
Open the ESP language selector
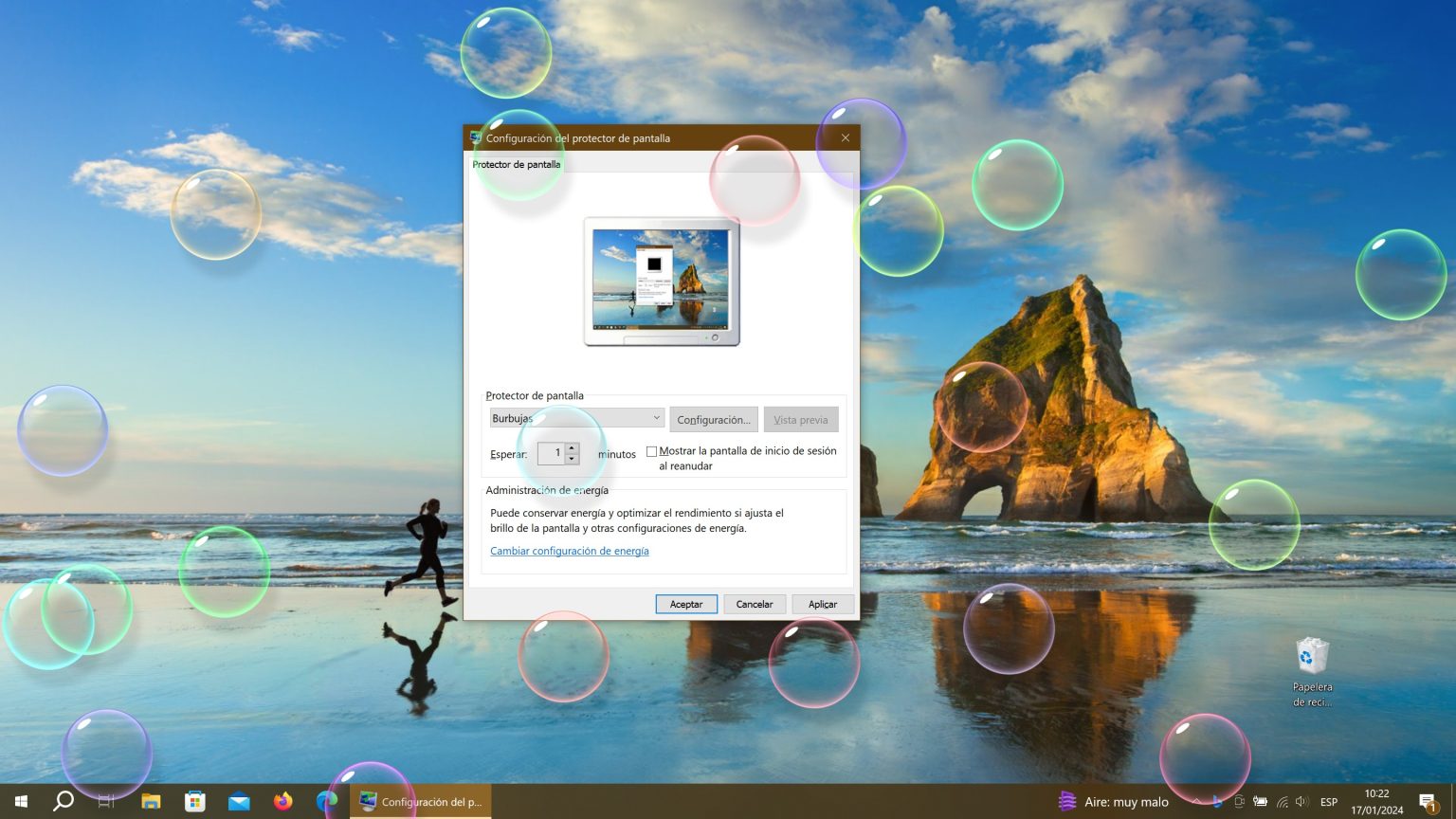click(x=1327, y=802)
